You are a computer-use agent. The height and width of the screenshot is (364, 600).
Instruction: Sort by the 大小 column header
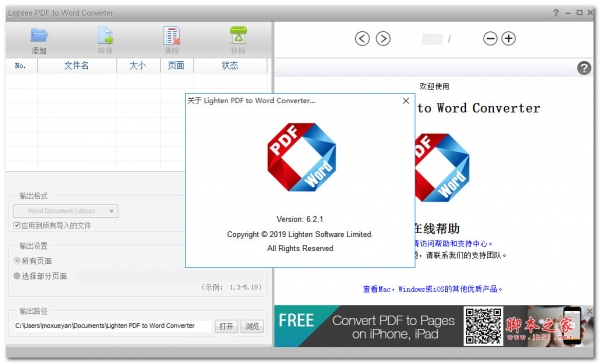(138, 66)
